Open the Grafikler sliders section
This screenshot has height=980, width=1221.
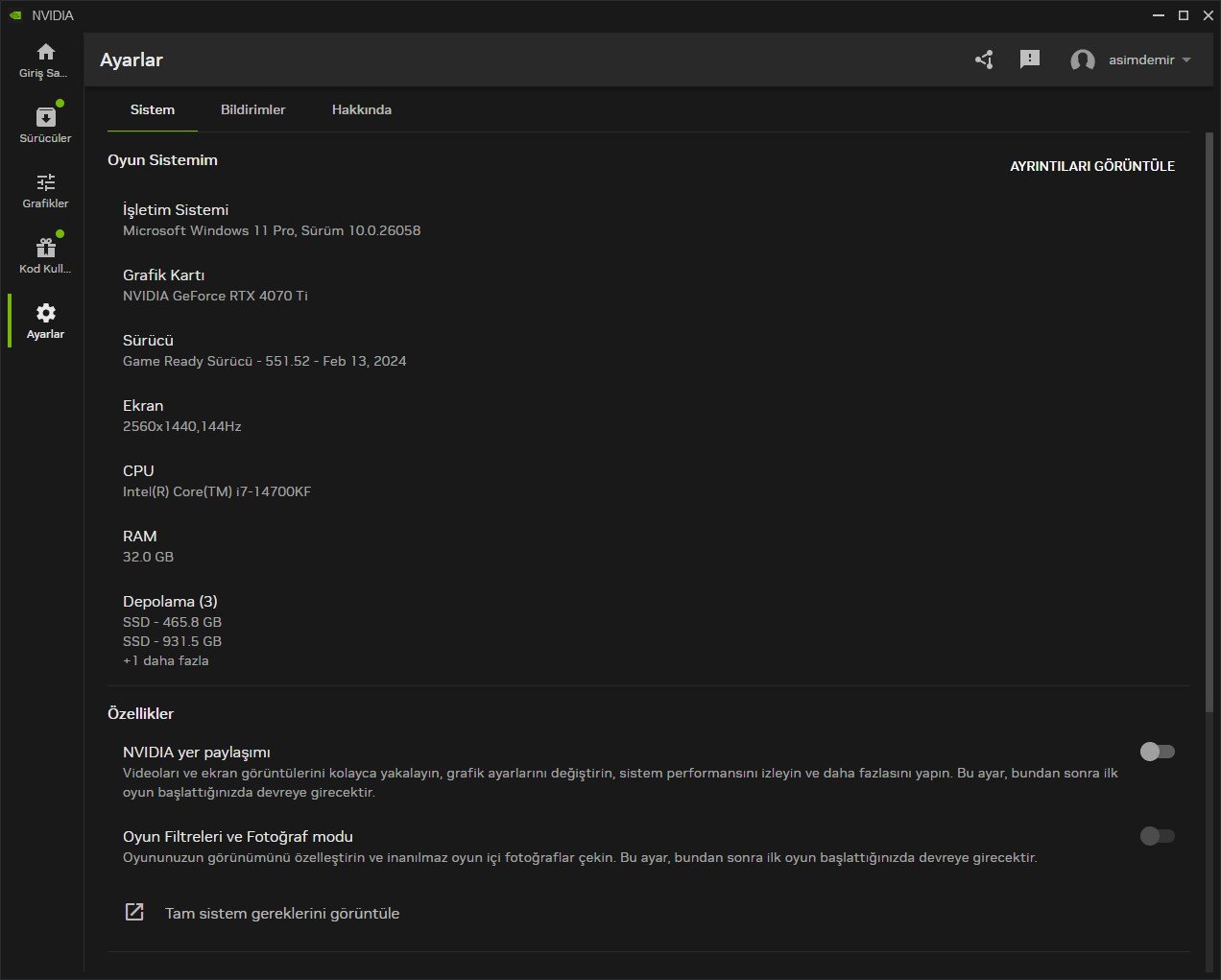[45, 182]
